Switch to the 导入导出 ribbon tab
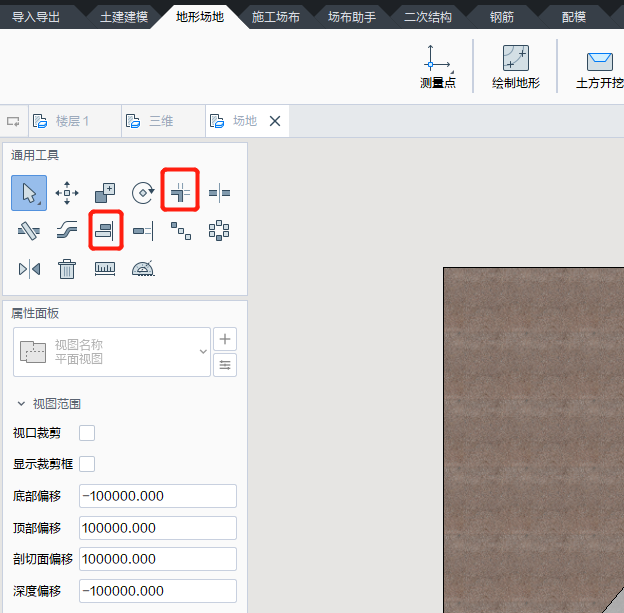The image size is (624, 613). pyautogui.click(x=36, y=17)
